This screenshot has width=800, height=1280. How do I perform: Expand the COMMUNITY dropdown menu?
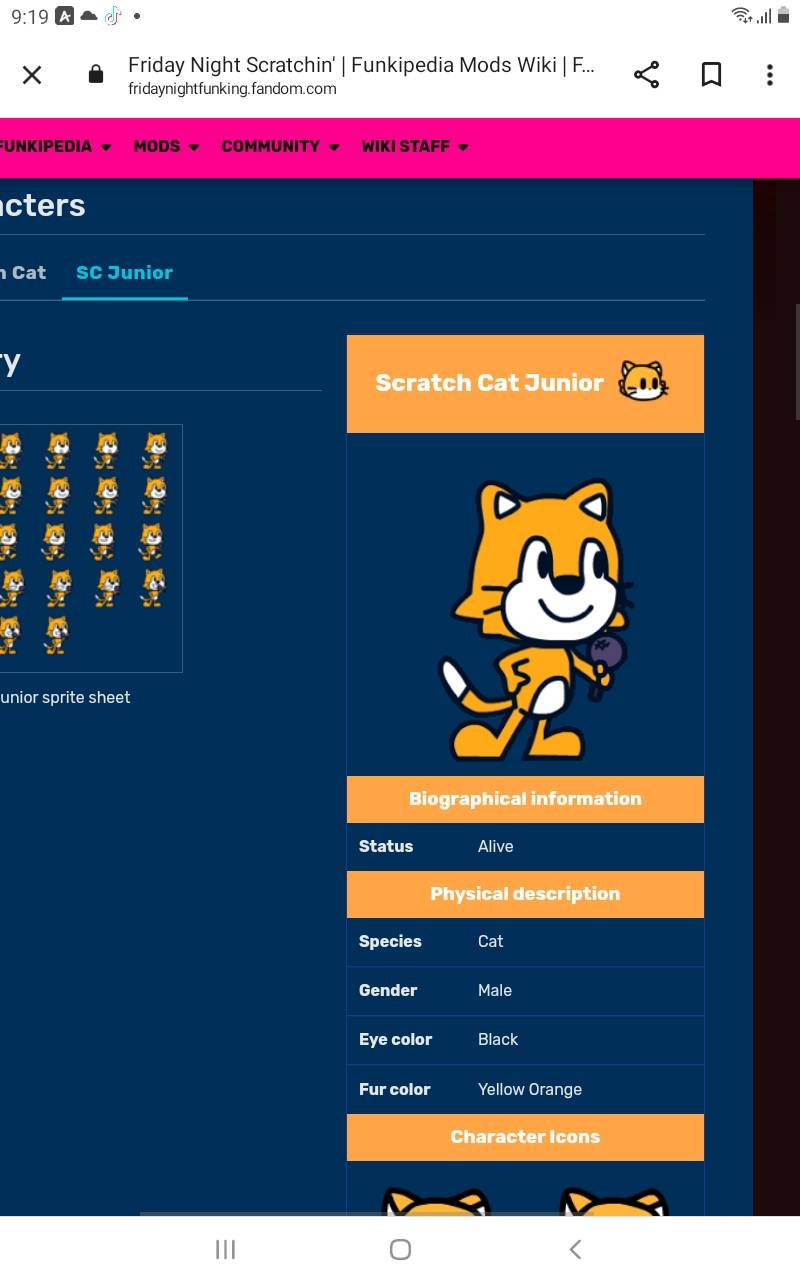coord(280,146)
